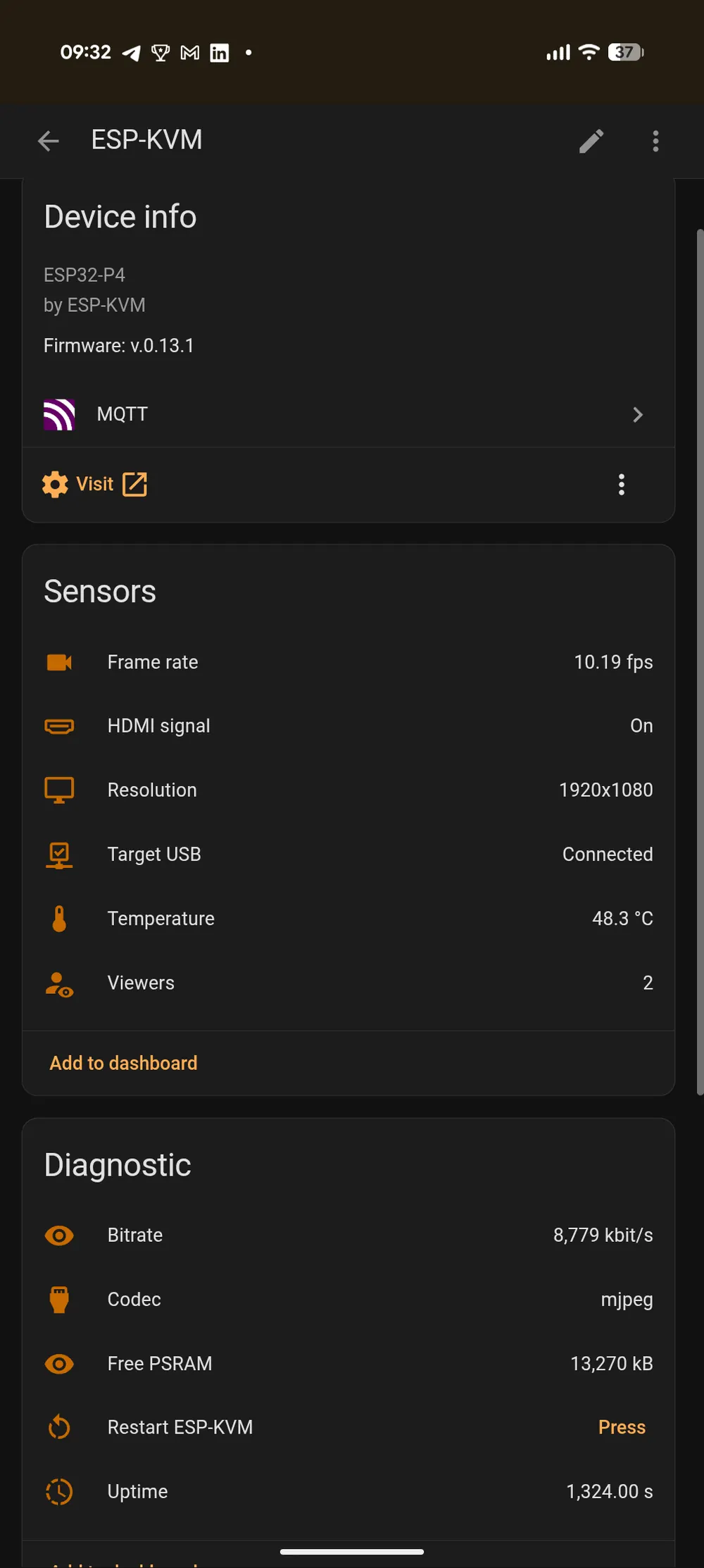The image size is (704, 1568).
Task: Click the page scrollbar on right edge
Action: 700,662
